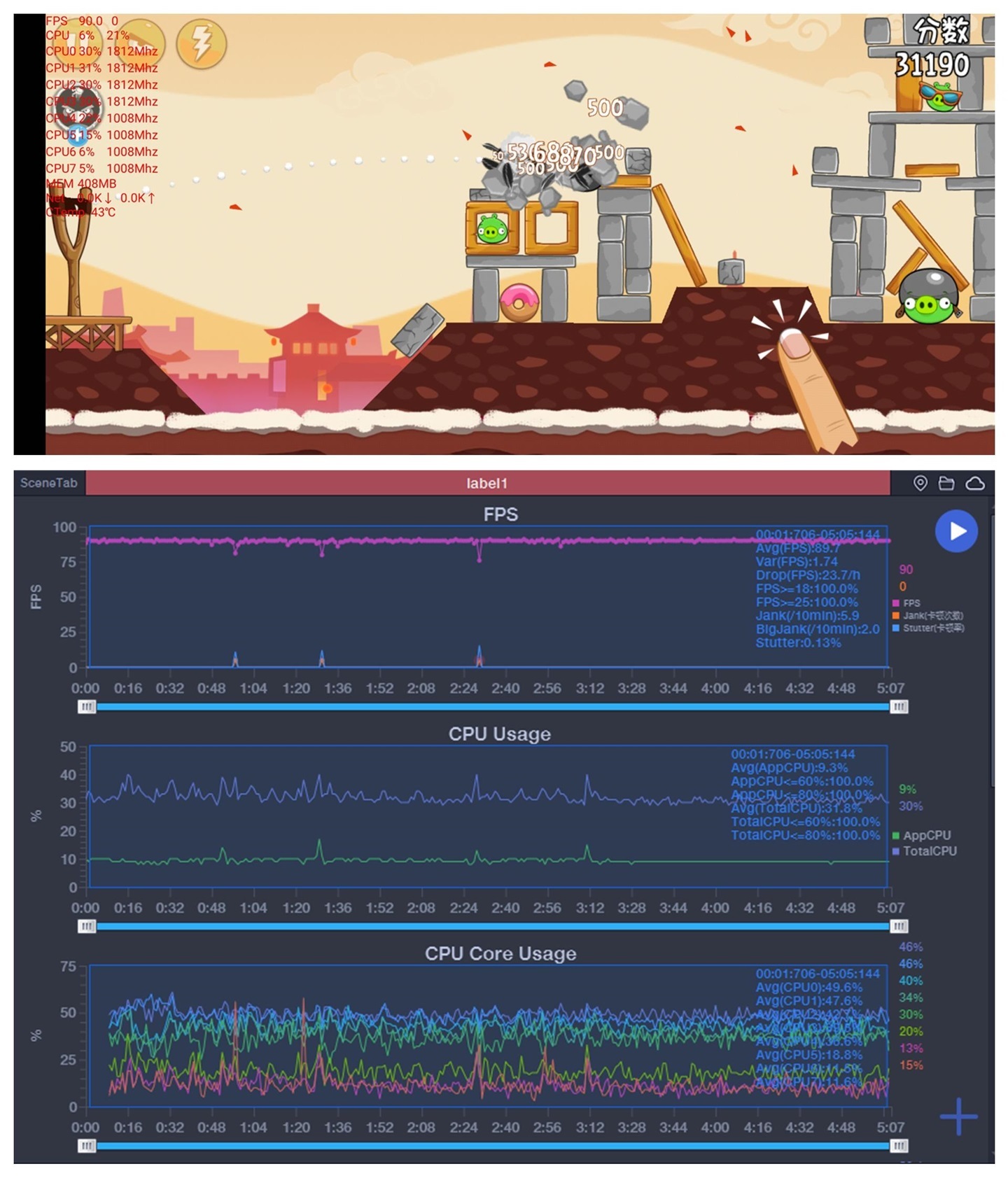Click the blue plus icon
This screenshot has width=1008, height=1178.
tap(958, 1116)
